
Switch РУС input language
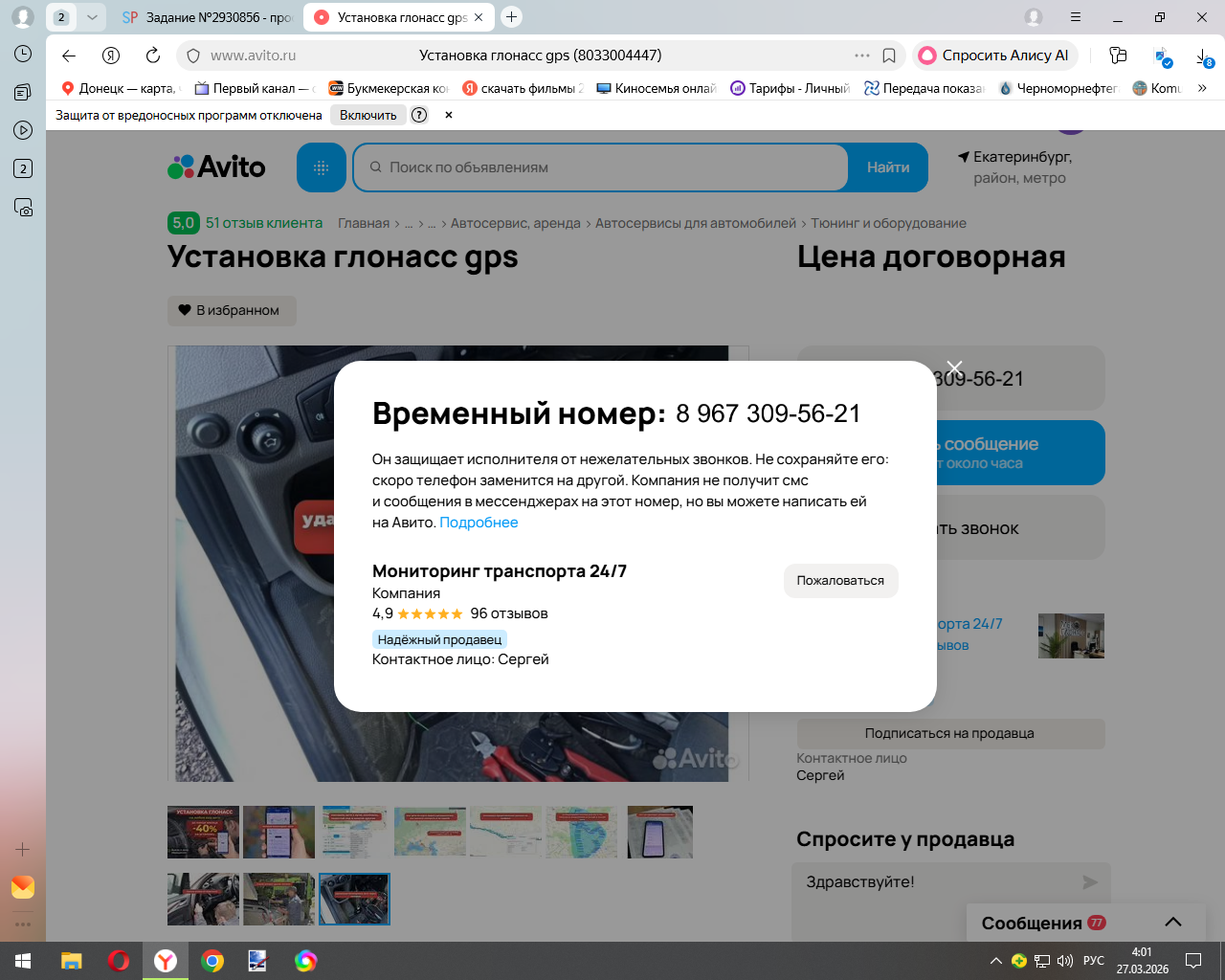click(1094, 961)
